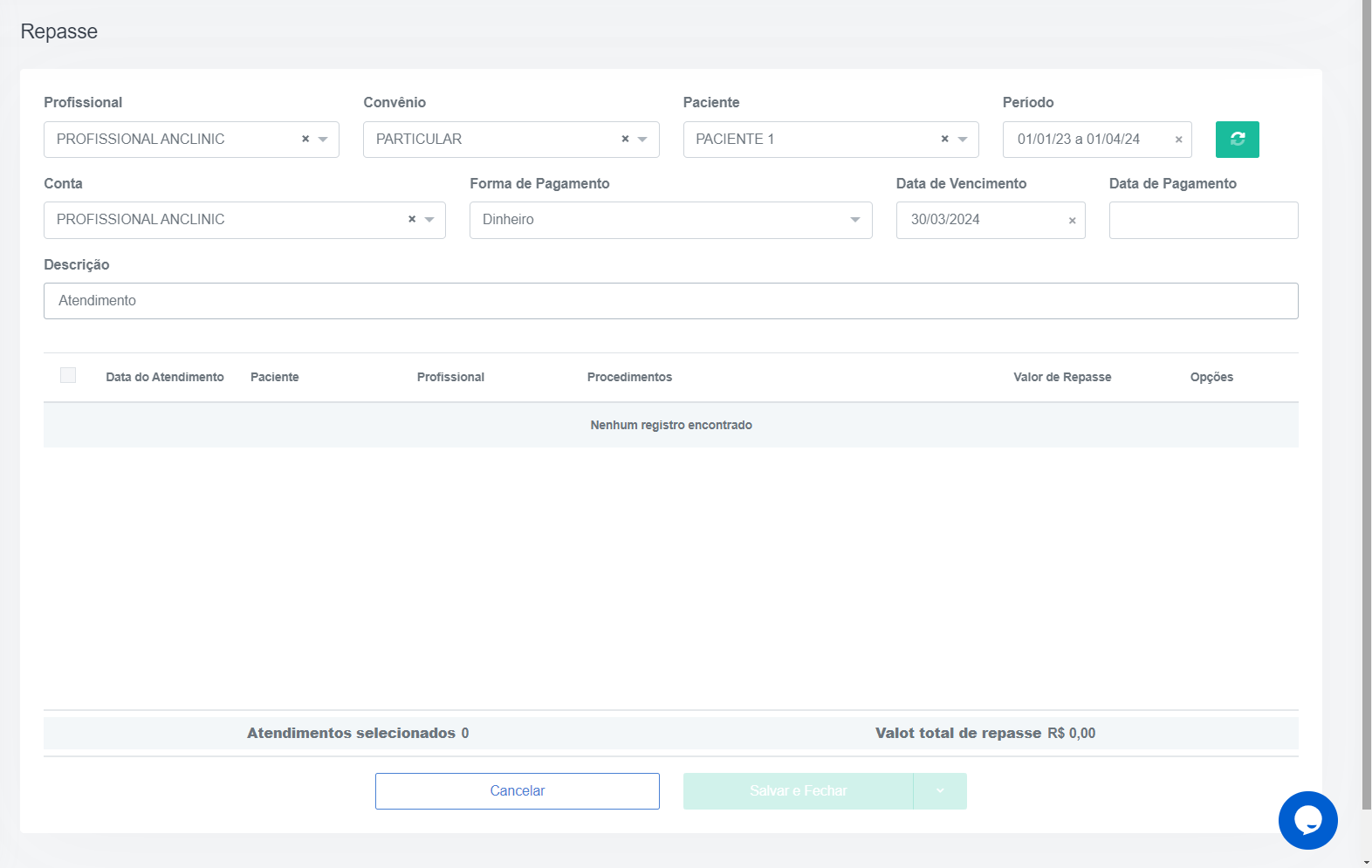Viewport: 1372px width, 868px height.
Task: Click the Salvar e Fechar button
Action: pyautogui.click(x=798, y=791)
